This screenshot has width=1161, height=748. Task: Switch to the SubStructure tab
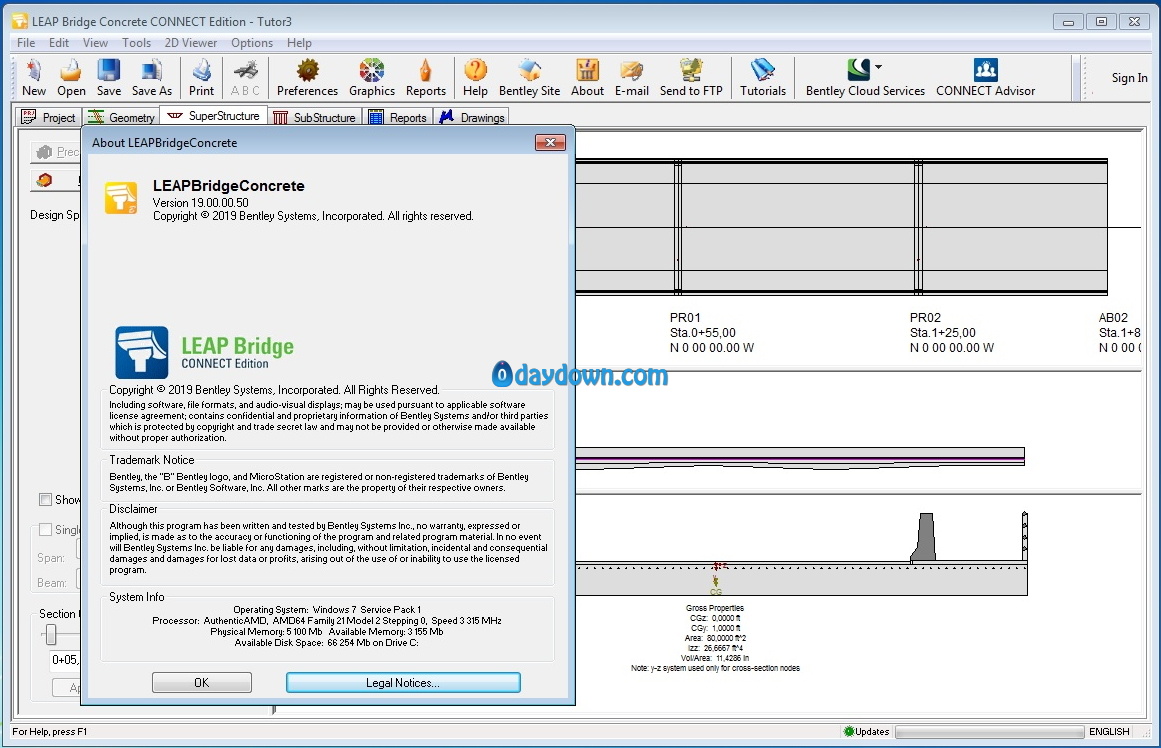(x=314, y=117)
